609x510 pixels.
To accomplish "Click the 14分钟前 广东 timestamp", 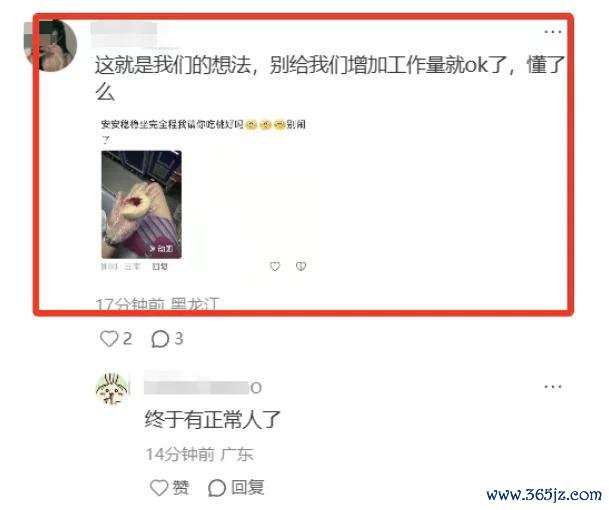I will click(200, 454).
